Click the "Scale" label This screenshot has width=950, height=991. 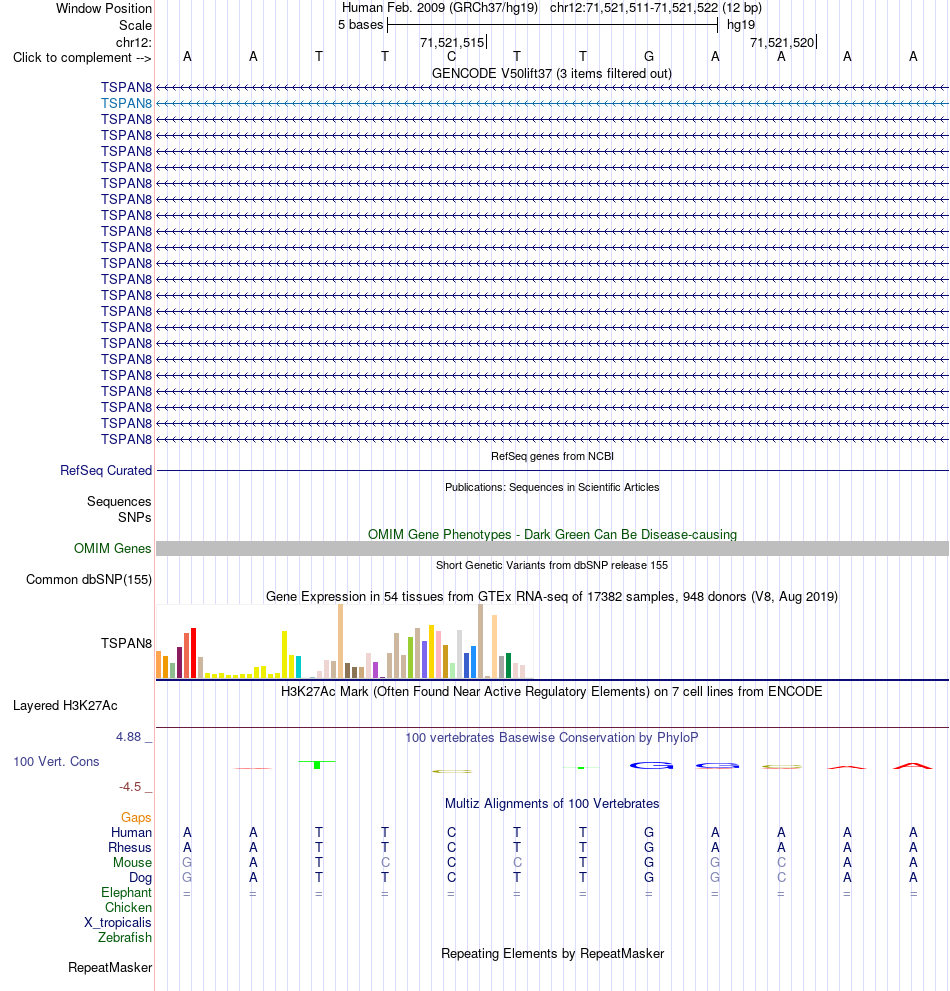point(135,25)
